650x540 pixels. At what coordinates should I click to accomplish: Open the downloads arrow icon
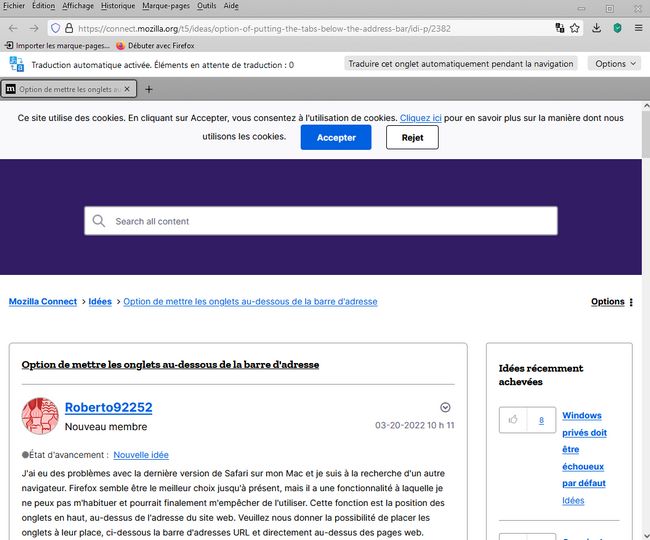click(x=597, y=28)
